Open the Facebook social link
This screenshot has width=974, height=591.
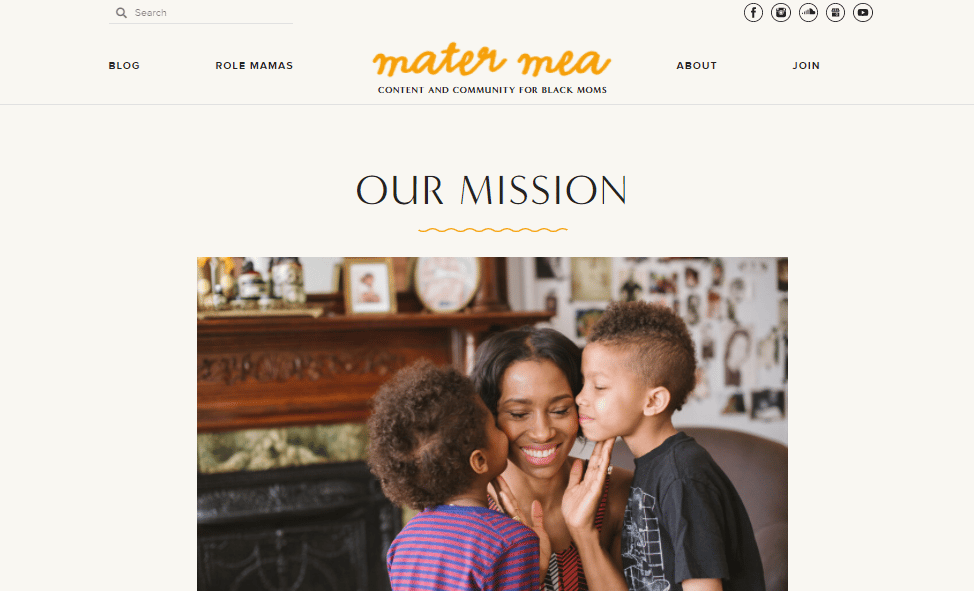point(753,12)
